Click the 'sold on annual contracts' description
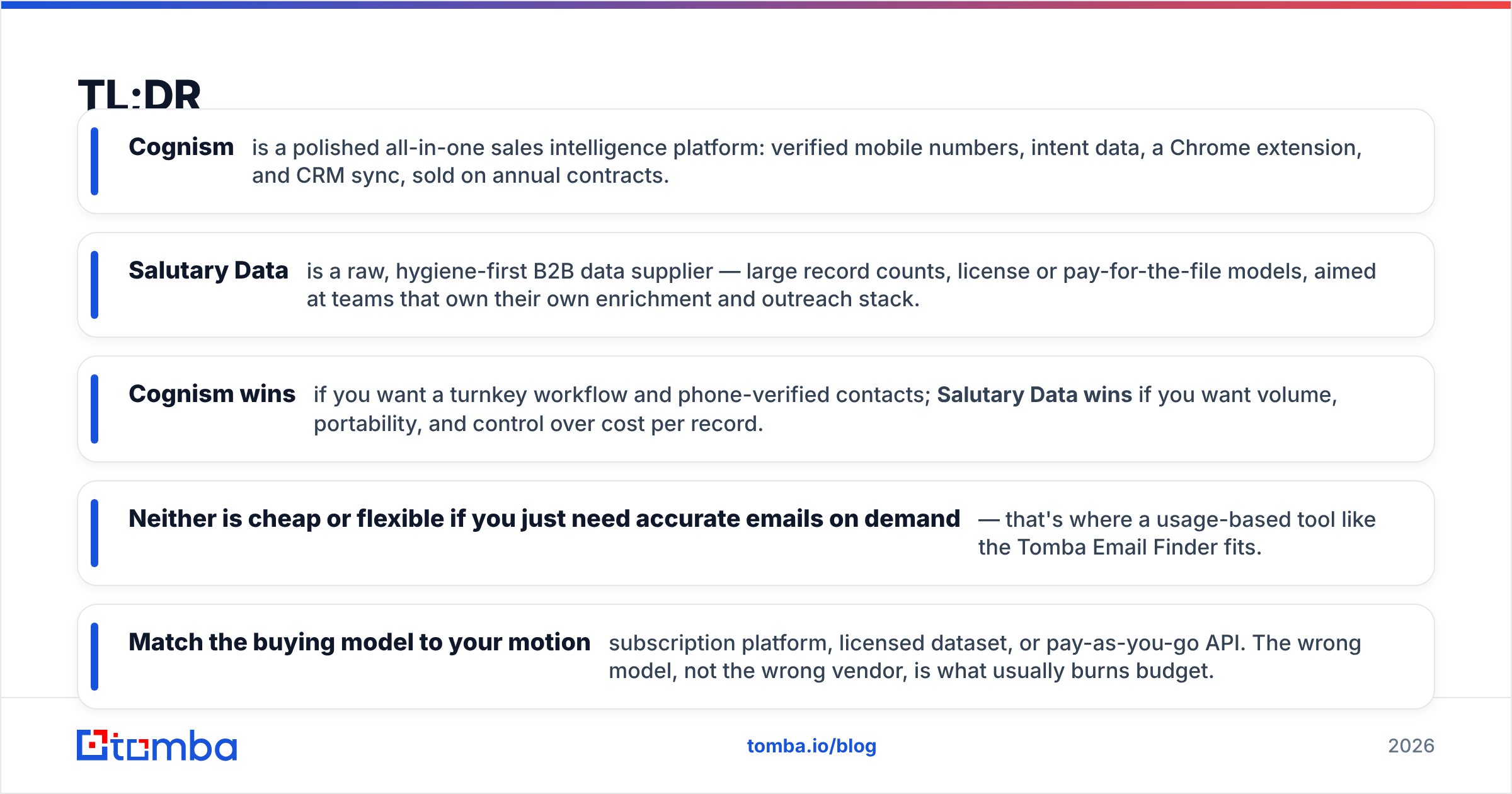 click(x=541, y=175)
